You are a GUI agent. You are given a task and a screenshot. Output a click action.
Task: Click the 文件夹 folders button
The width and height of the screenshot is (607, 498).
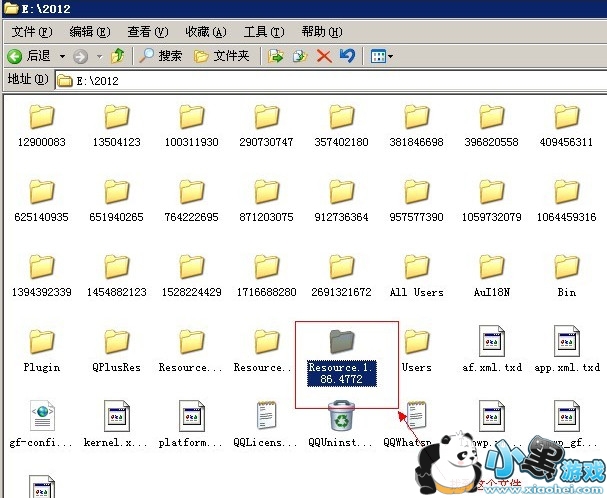[x=222, y=56]
